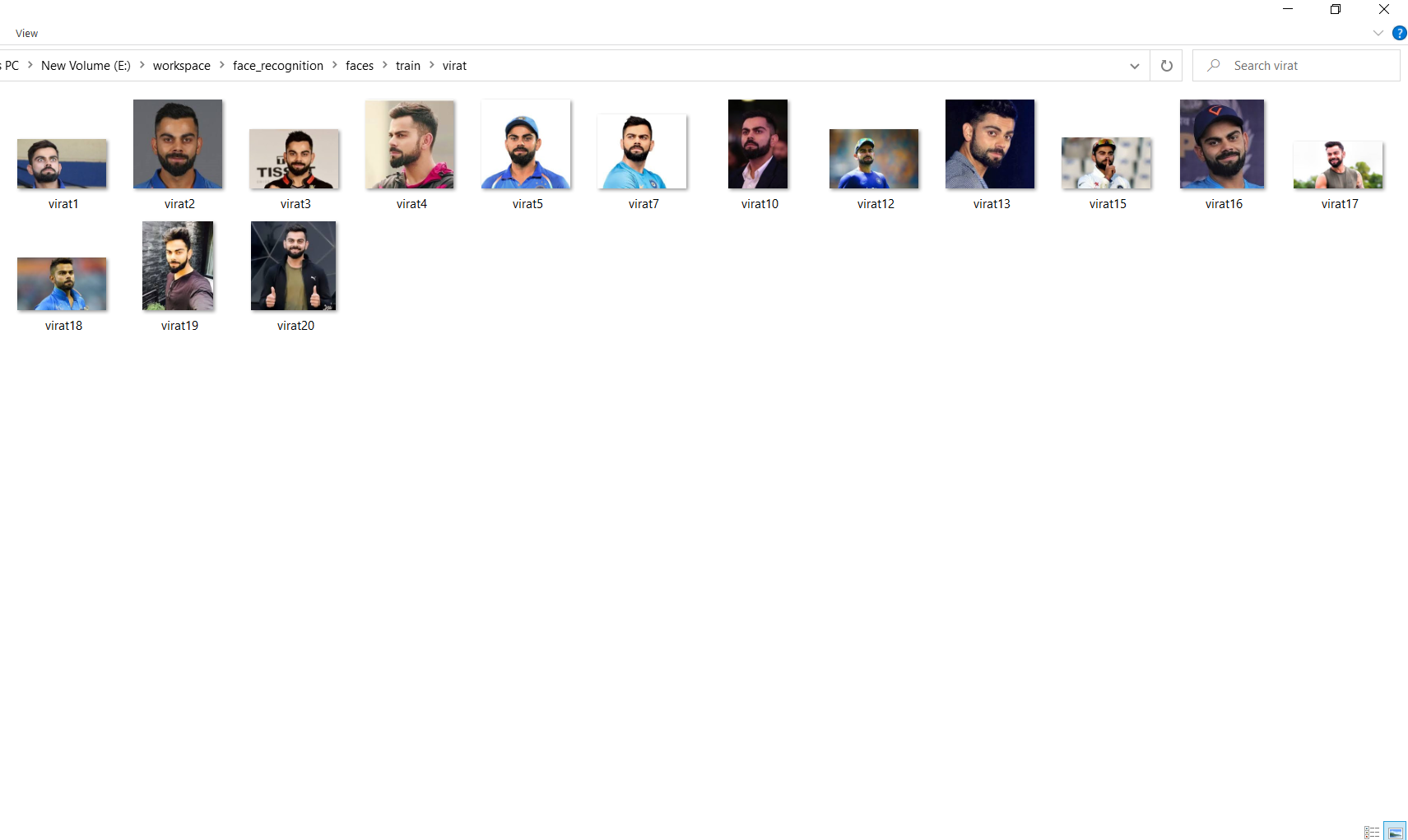Jump to New Volume (E:) breadcrumb
1408x840 pixels.
(x=86, y=66)
